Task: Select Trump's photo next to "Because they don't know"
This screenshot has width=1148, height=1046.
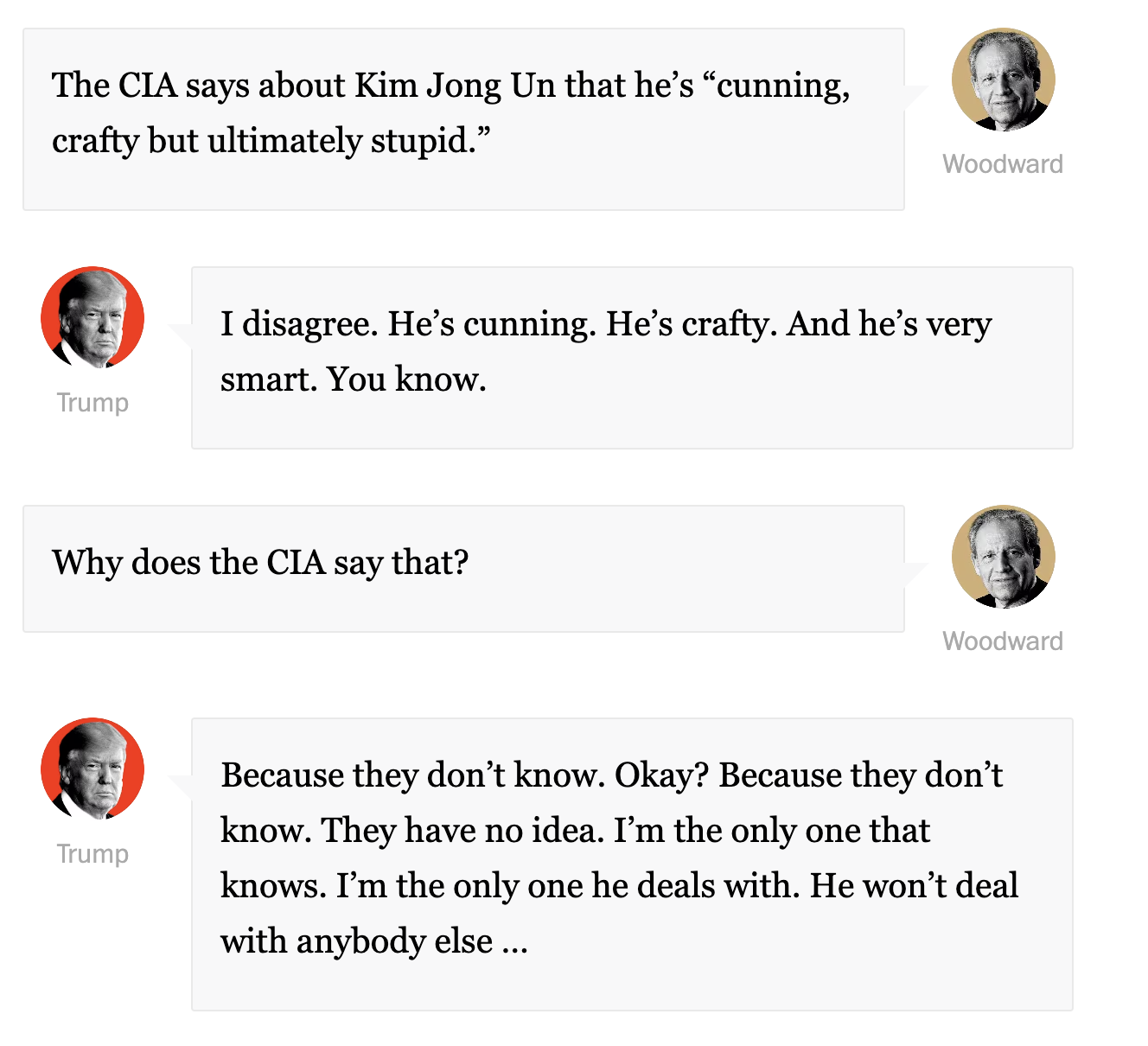Action: tap(92, 769)
